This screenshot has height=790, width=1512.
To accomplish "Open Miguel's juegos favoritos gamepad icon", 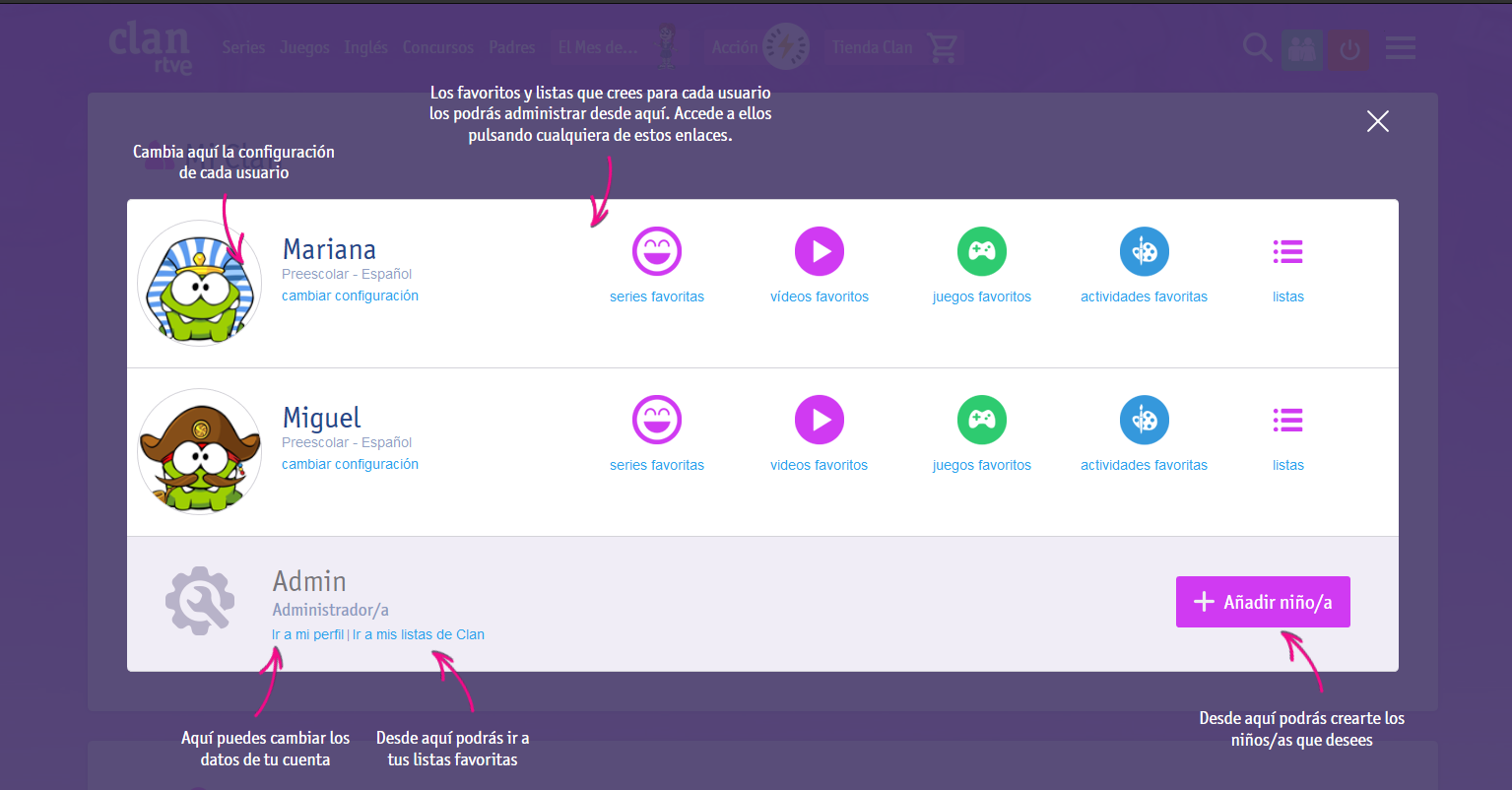I will (982, 420).
